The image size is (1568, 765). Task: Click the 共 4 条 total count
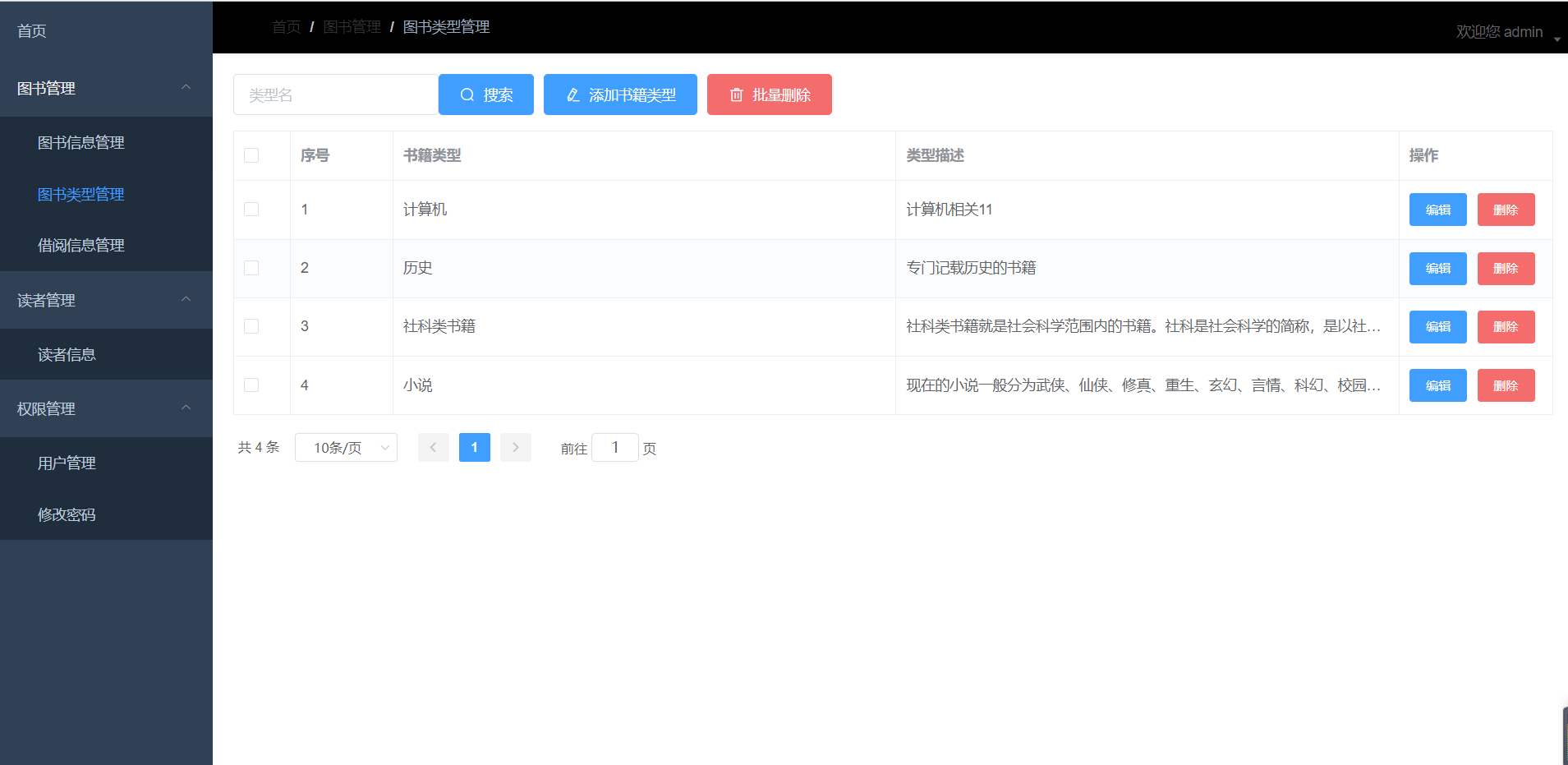(259, 448)
